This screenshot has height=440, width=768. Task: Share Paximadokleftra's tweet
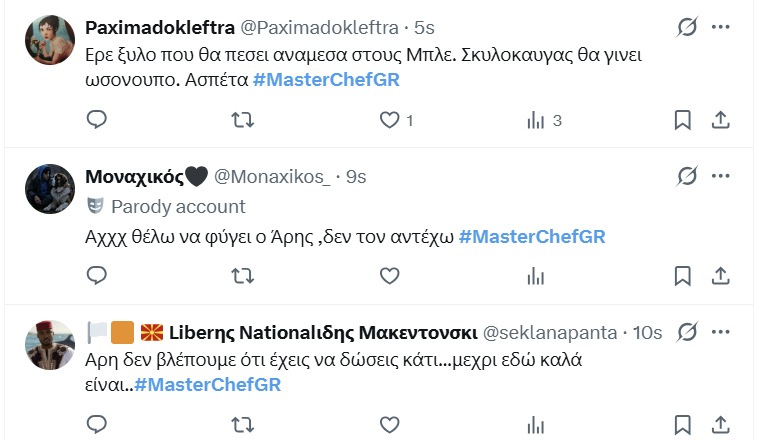719,120
